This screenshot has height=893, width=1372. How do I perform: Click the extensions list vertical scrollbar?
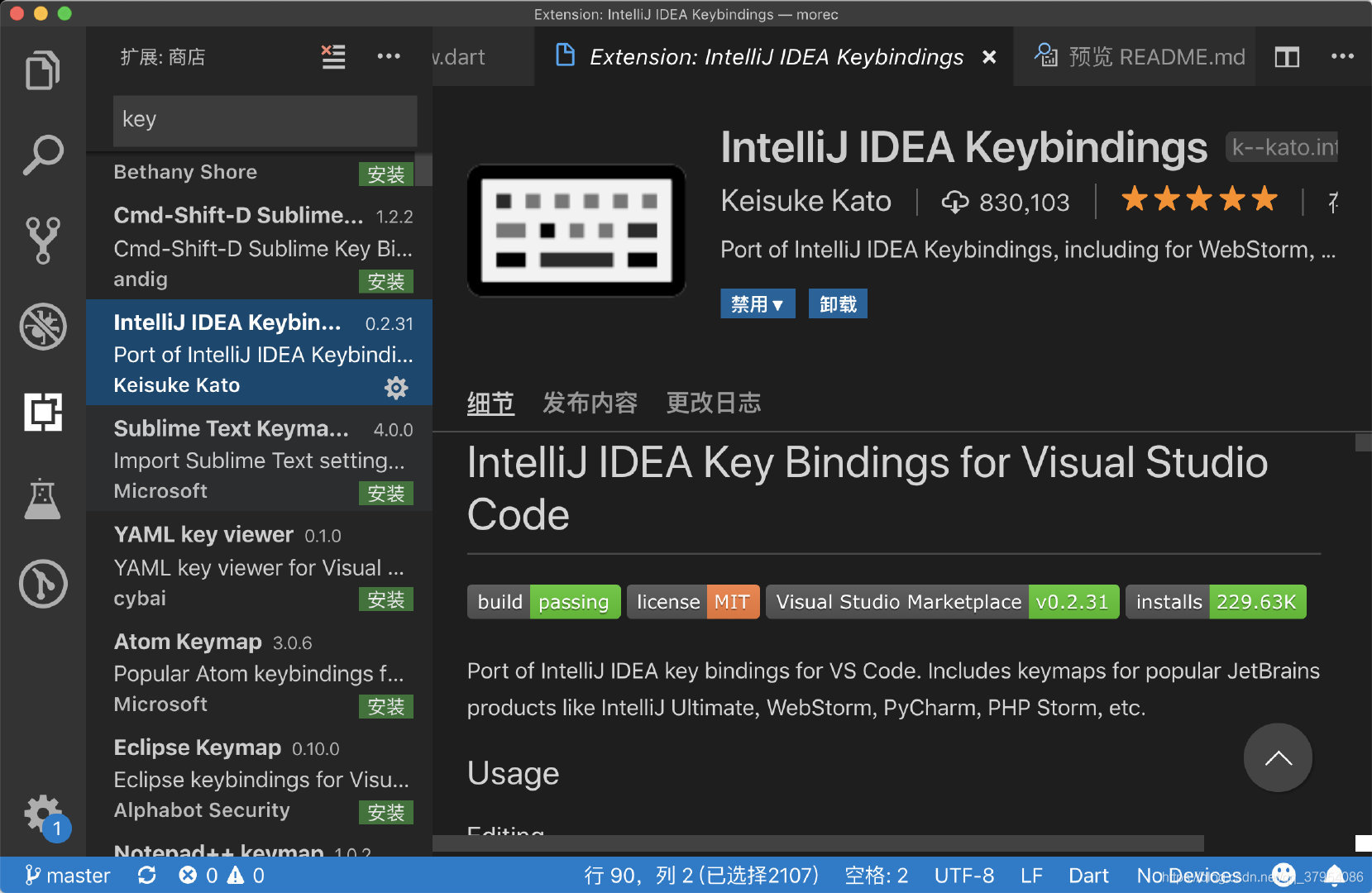(x=423, y=170)
